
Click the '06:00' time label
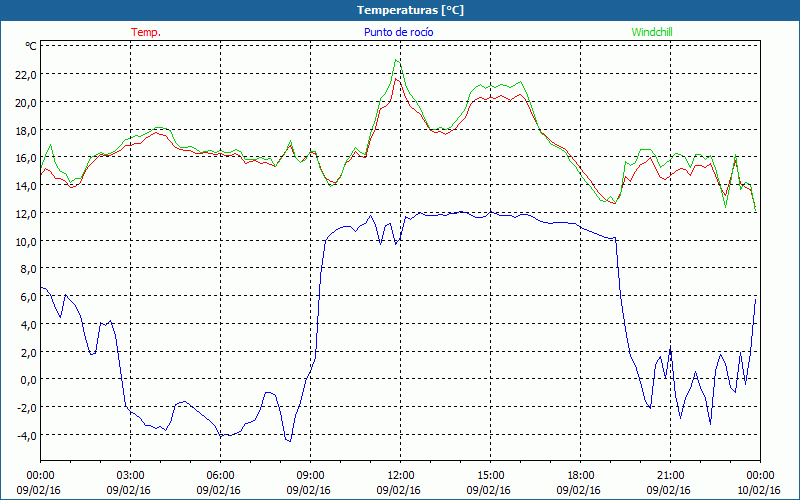pos(220,476)
